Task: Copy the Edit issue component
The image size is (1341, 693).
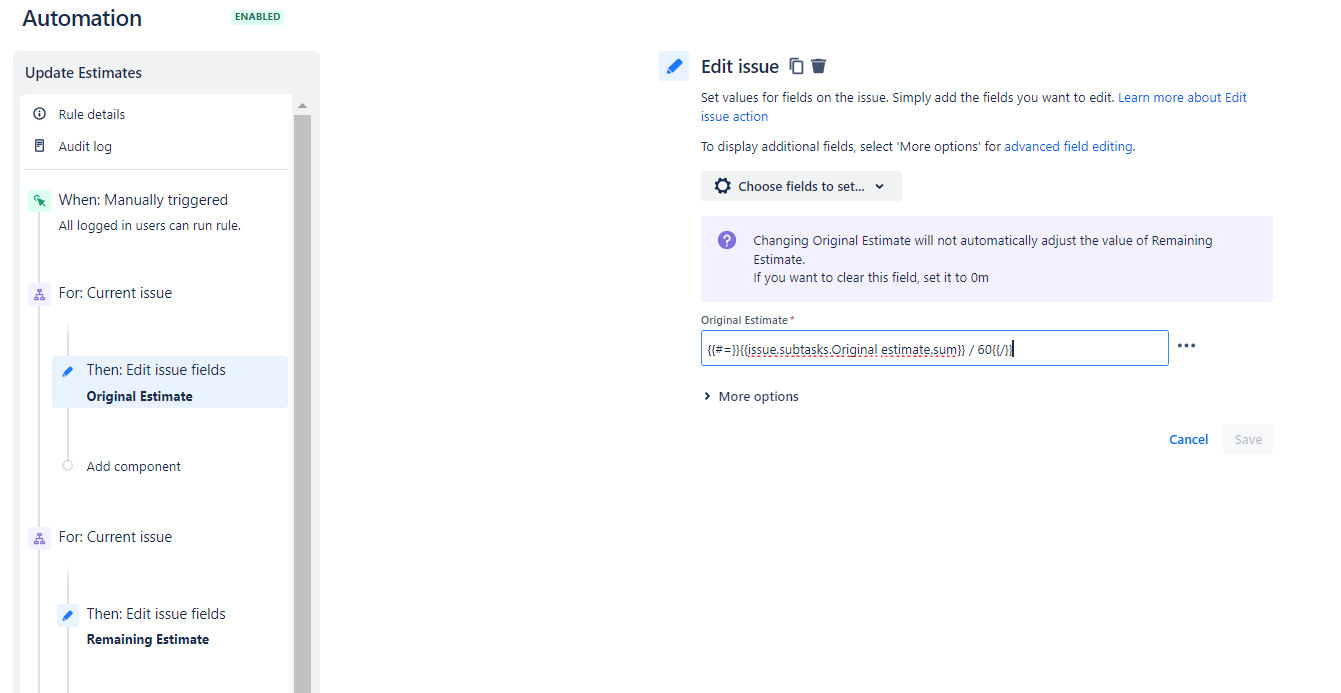Action: click(796, 66)
